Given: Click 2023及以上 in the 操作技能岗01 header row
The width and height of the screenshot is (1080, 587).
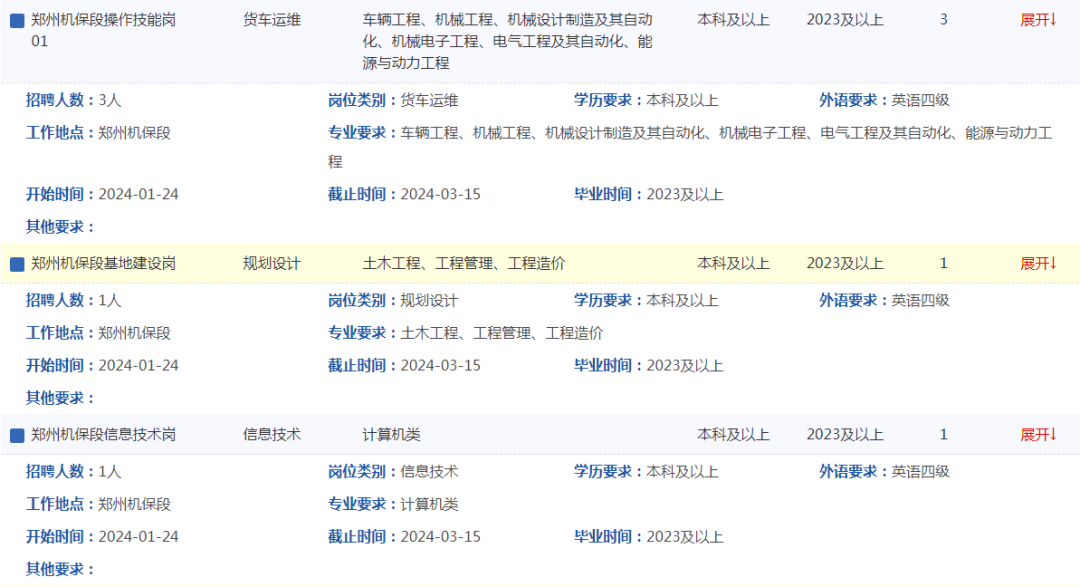Looking at the screenshot, I should [x=845, y=20].
